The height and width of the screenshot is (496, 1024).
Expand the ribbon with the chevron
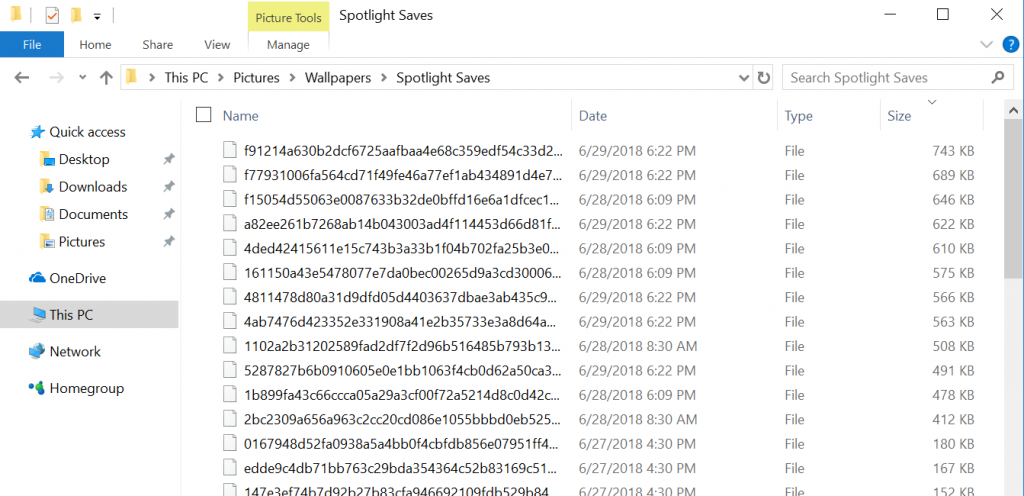(x=986, y=44)
